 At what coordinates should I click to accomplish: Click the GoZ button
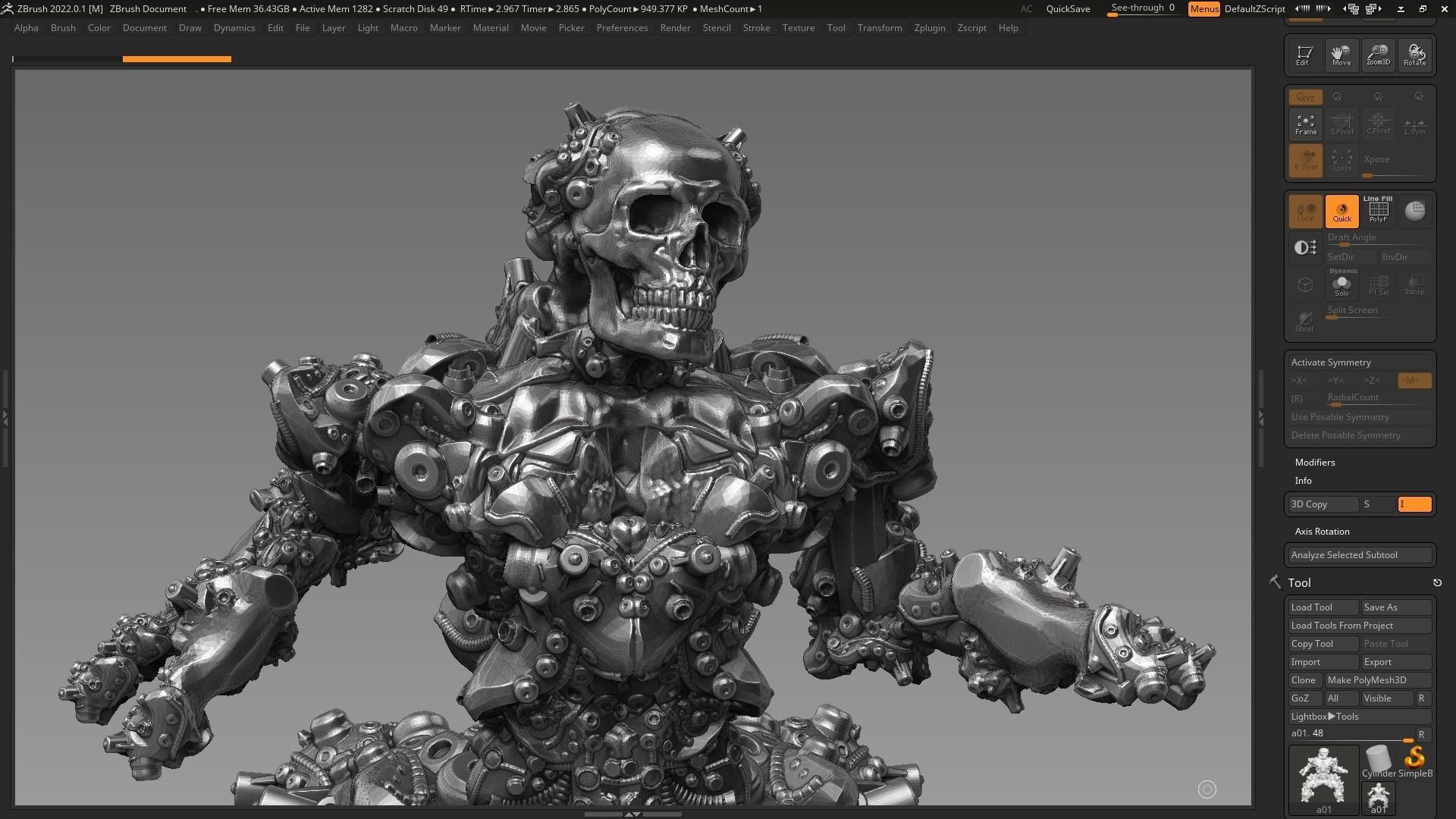click(1305, 698)
